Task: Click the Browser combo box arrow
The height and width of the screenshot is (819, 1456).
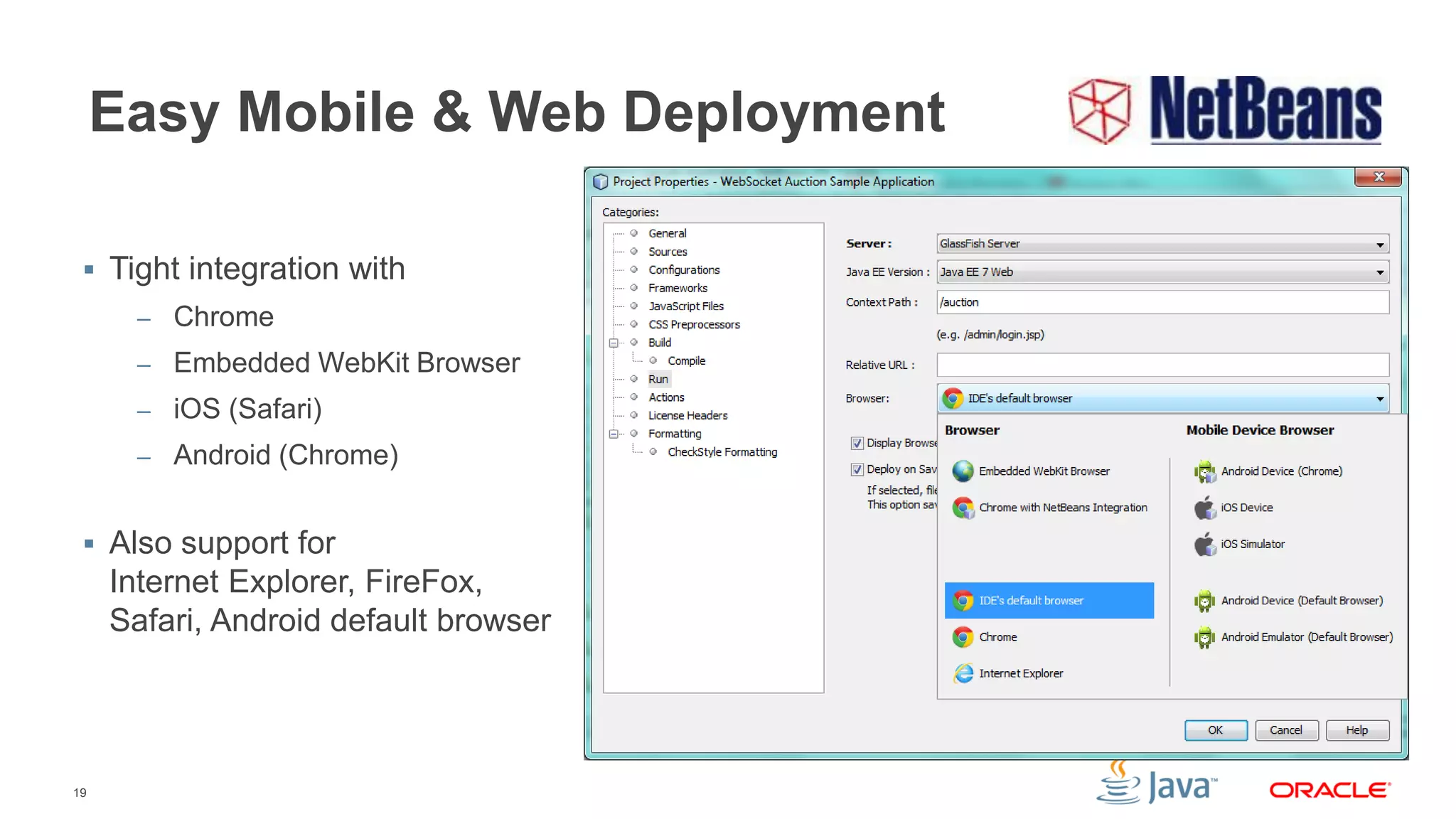Action: [x=1380, y=399]
